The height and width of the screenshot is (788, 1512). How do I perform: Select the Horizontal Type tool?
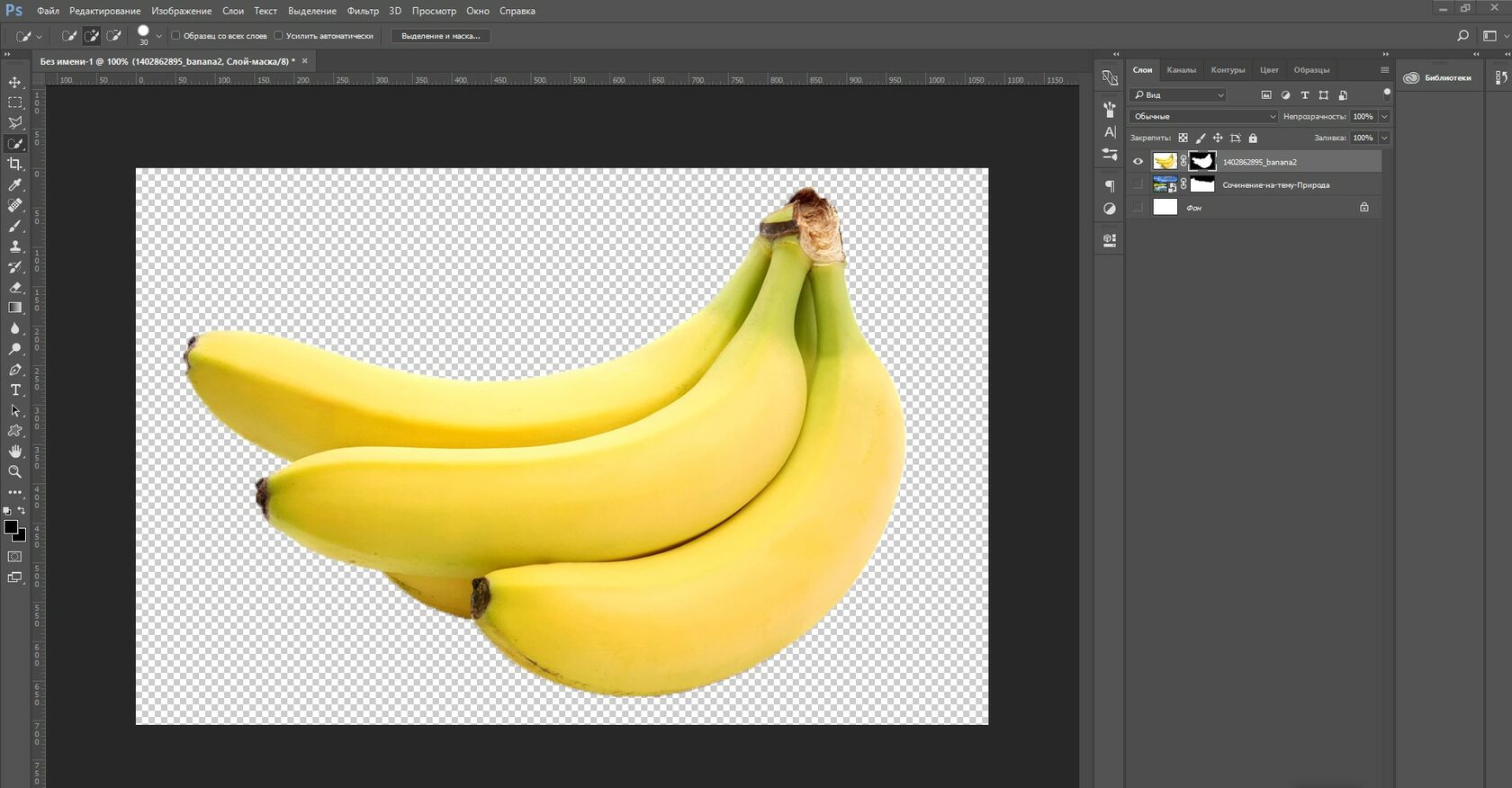tap(15, 390)
